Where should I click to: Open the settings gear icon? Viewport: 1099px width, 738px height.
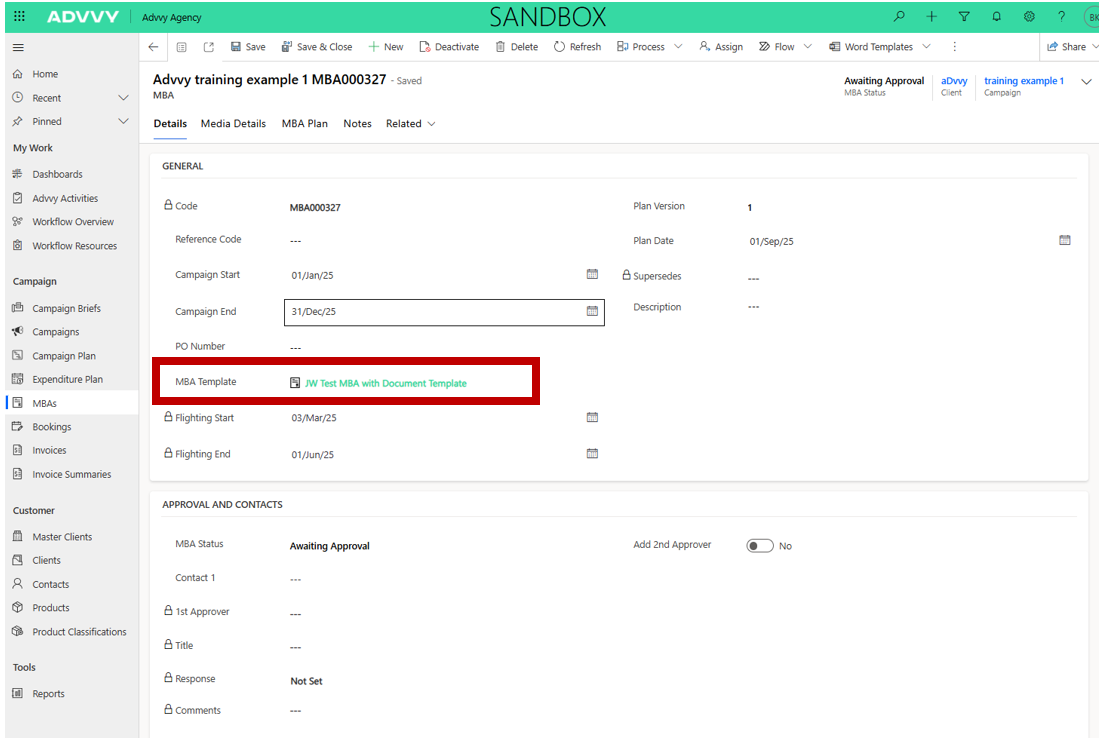point(1029,16)
